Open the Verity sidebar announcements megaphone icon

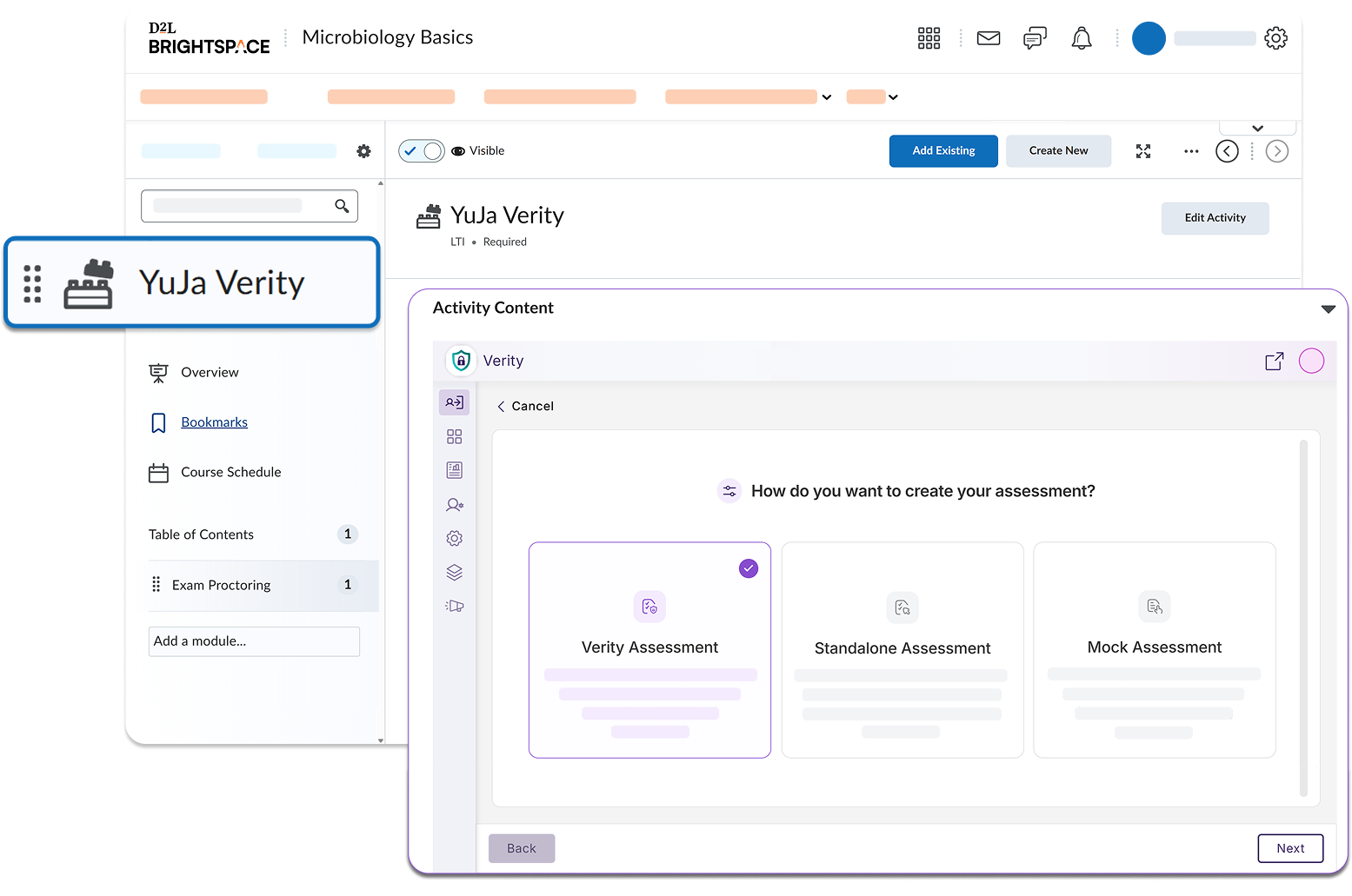pos(454,606)
